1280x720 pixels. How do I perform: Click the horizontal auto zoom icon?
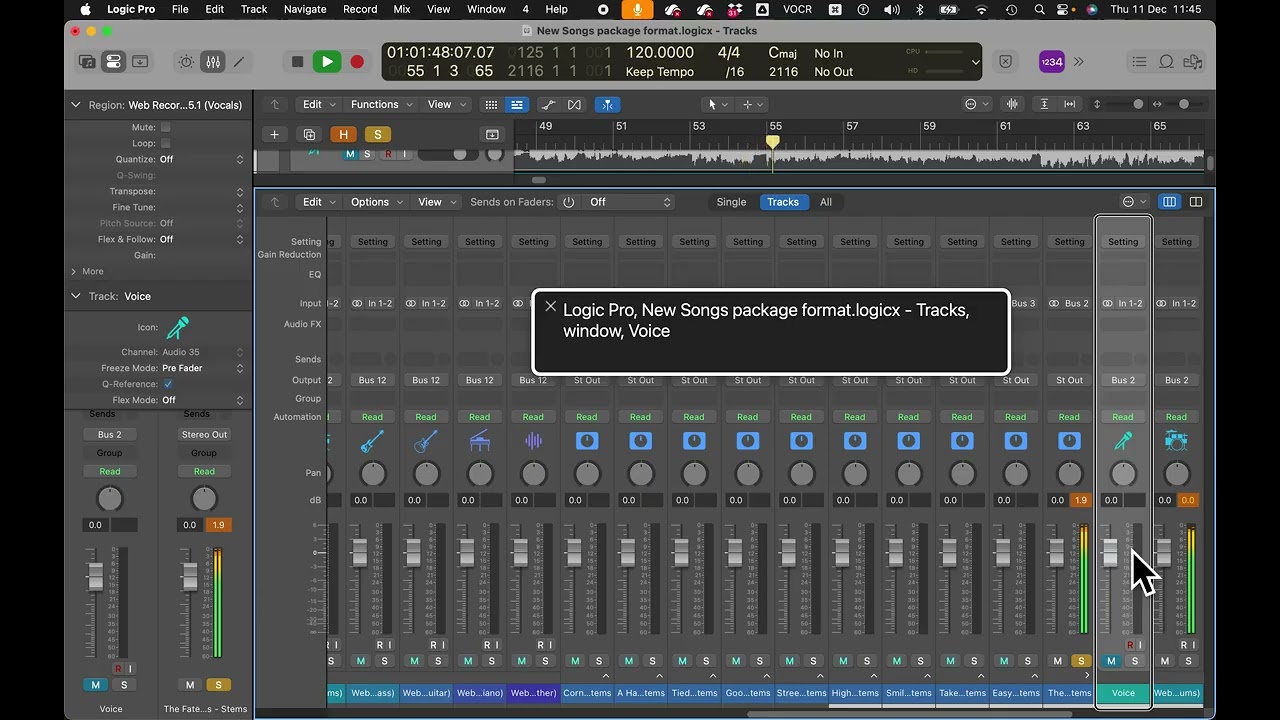tap(1070, 104)
